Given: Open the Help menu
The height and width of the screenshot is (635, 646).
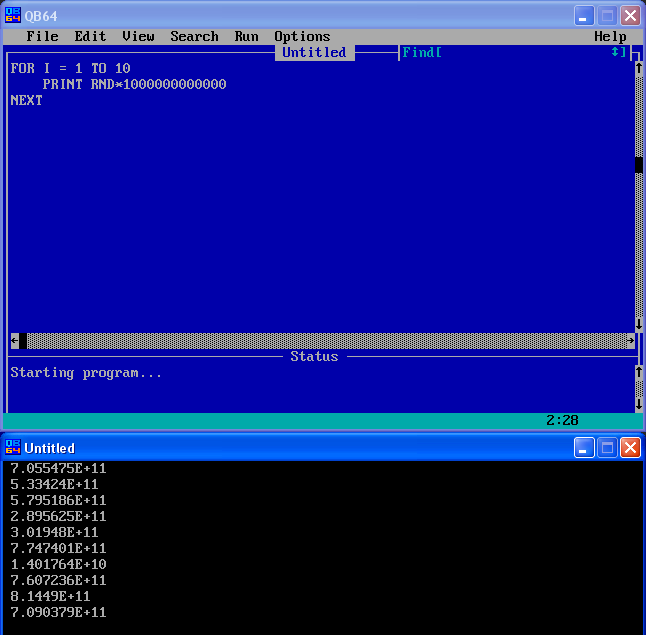Looking at the screenshot, I should tap(610, 36).
